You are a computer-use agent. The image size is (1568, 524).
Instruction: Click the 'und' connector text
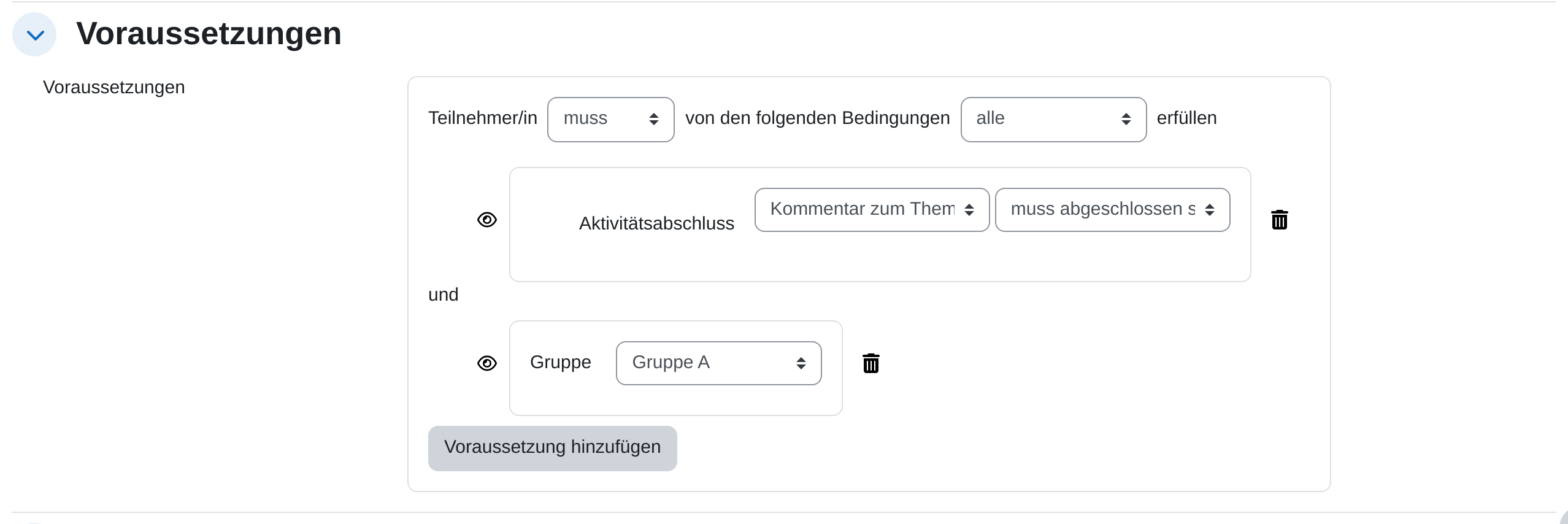coord(443,295)
